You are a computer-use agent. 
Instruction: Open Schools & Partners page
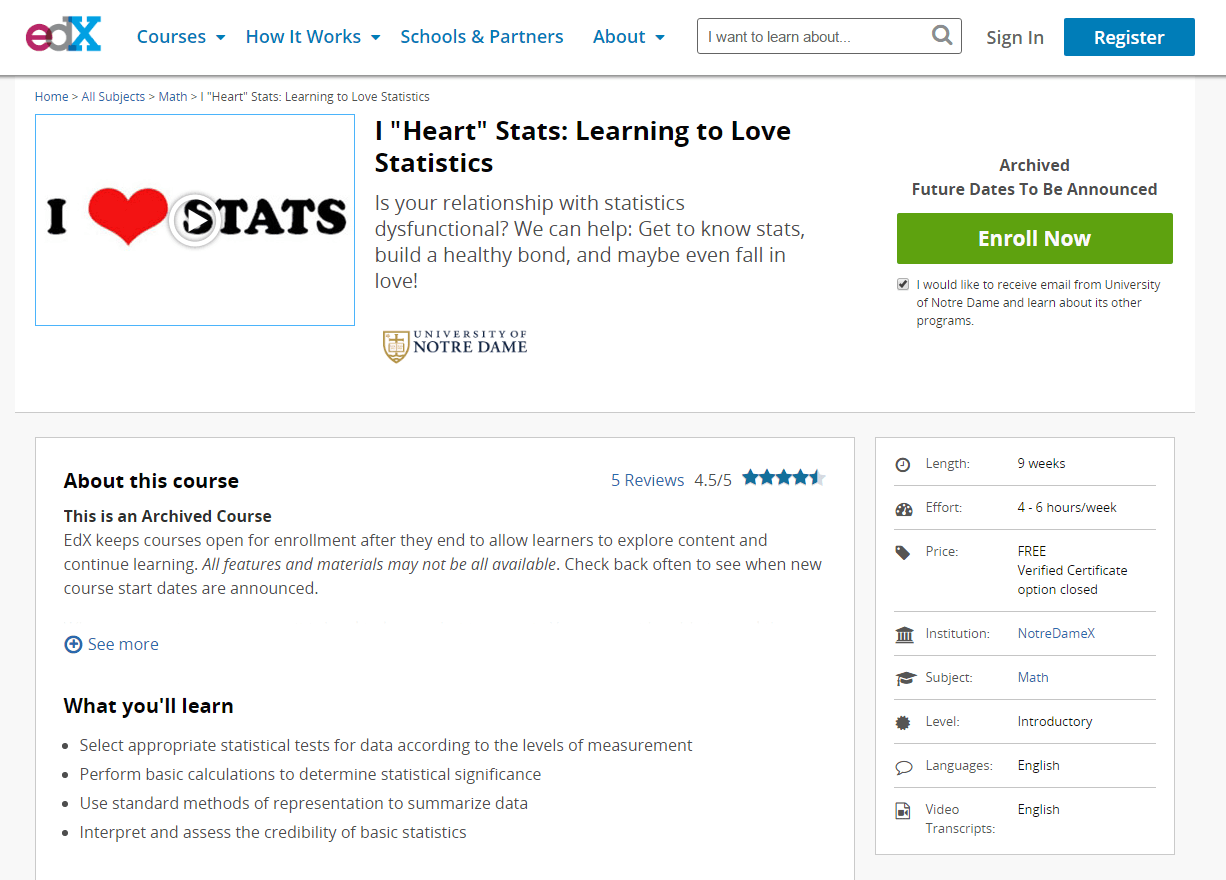pos(482,37)
